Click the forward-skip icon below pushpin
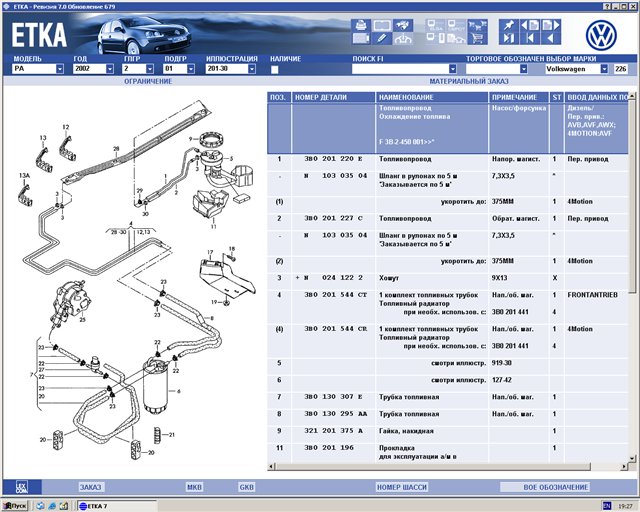Screen dimensions: 640x512 (509, 39)
